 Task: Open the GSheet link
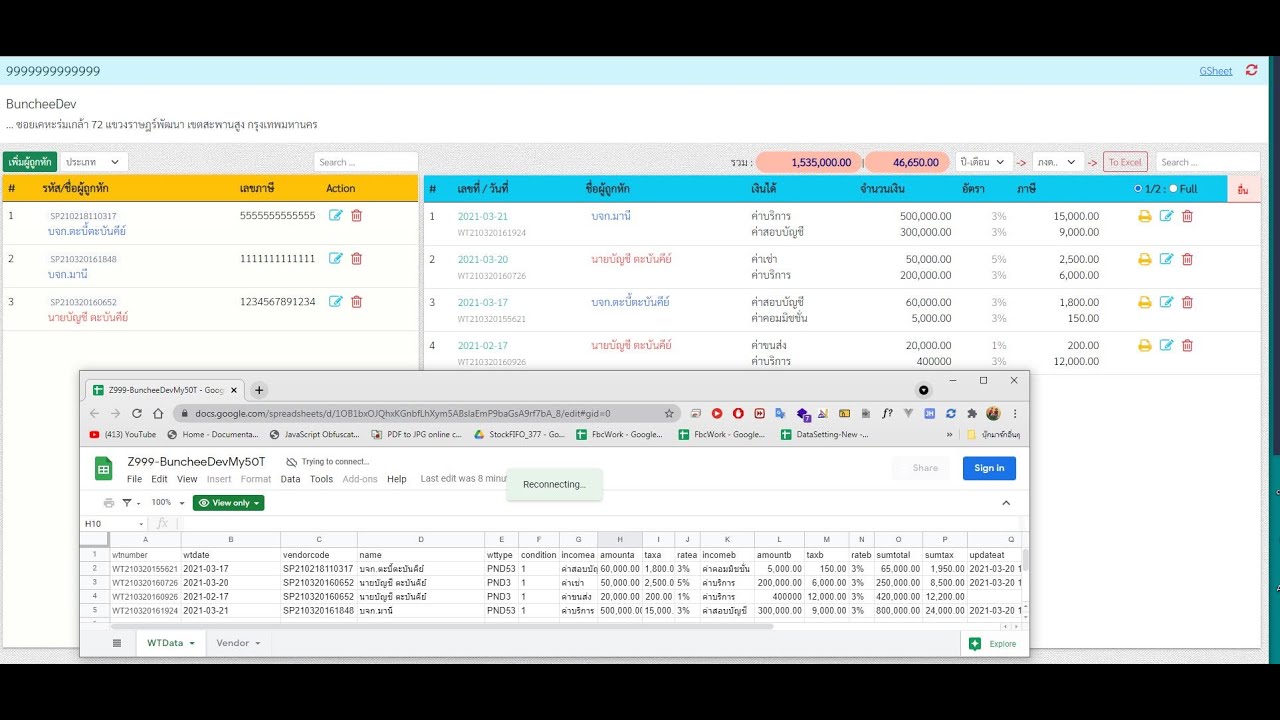click(x=1216, y=71)
